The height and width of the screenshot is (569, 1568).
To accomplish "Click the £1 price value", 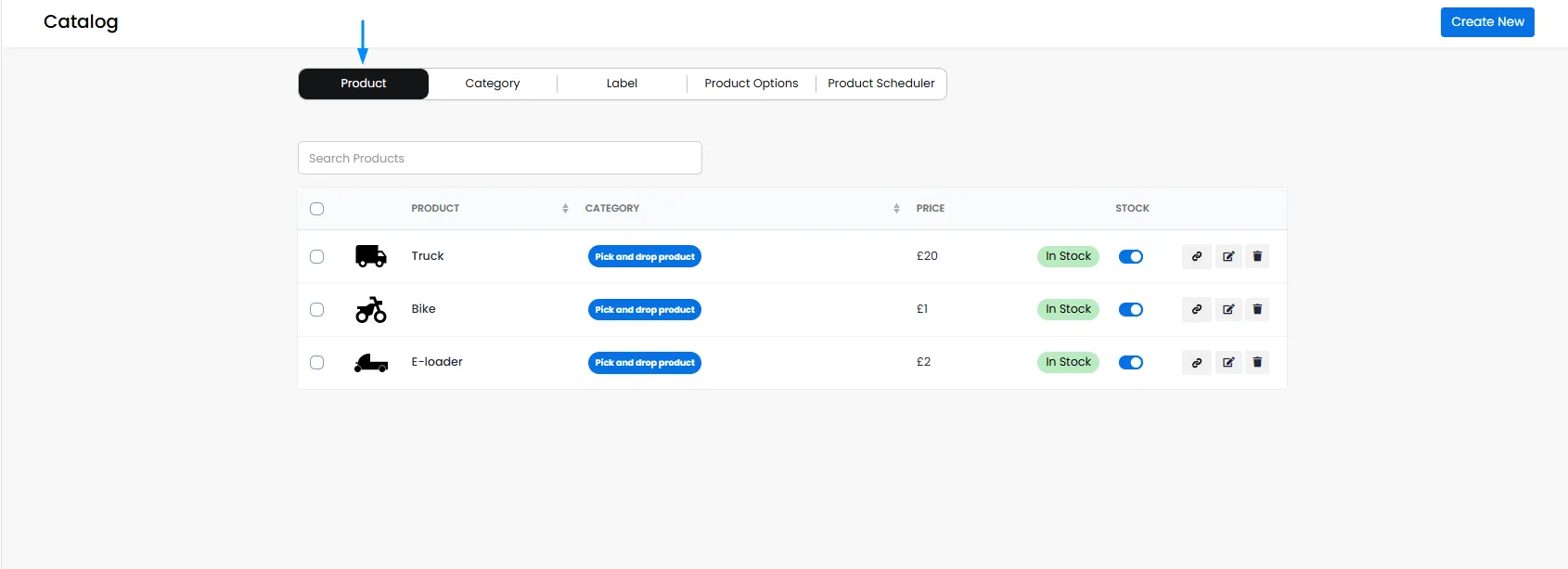I will pos(922,309).
